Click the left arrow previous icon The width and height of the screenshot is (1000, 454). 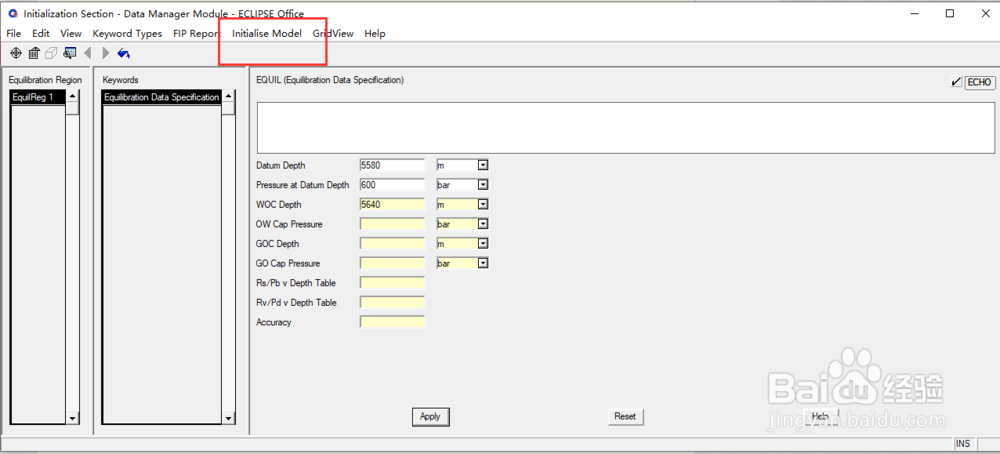[88, 54]
